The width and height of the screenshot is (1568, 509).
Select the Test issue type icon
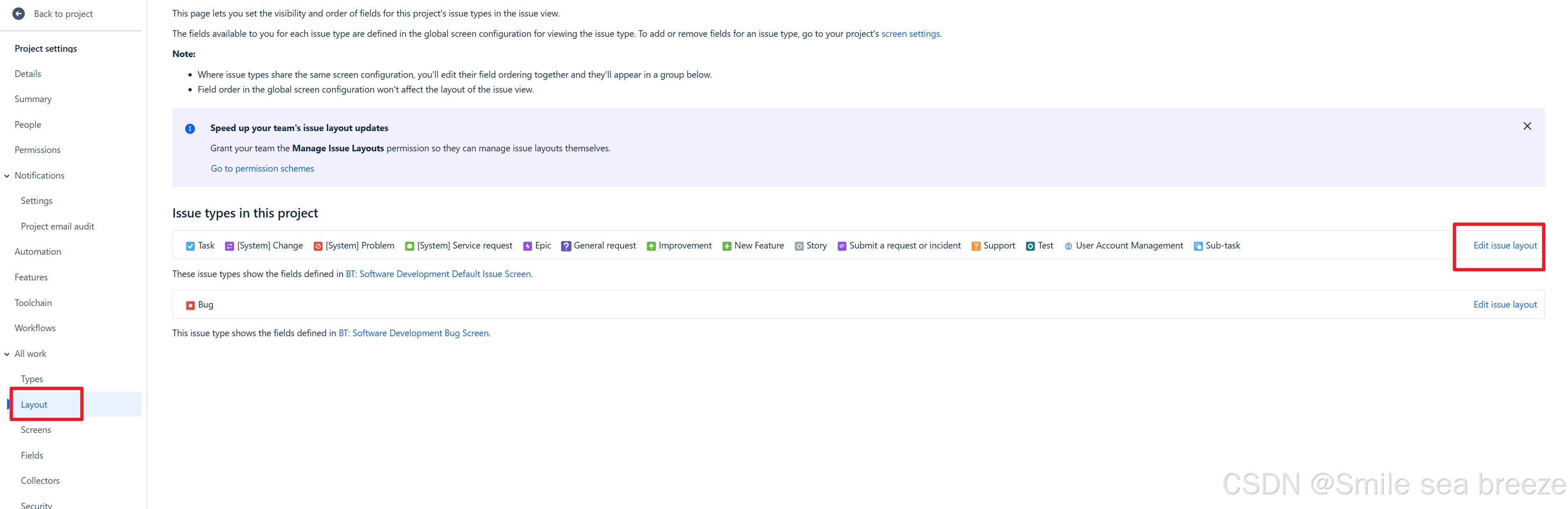tap(1030, 245)
